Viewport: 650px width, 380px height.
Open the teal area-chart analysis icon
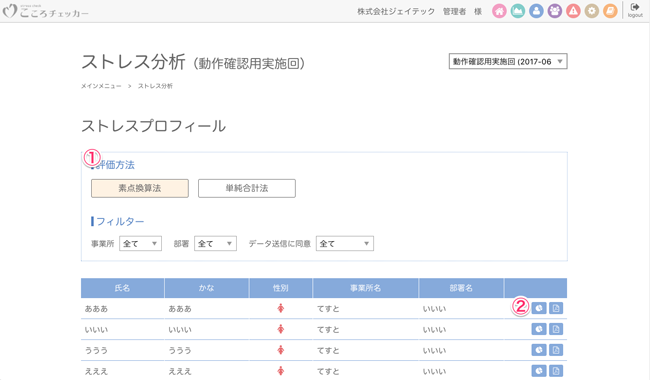pos(517,11)
